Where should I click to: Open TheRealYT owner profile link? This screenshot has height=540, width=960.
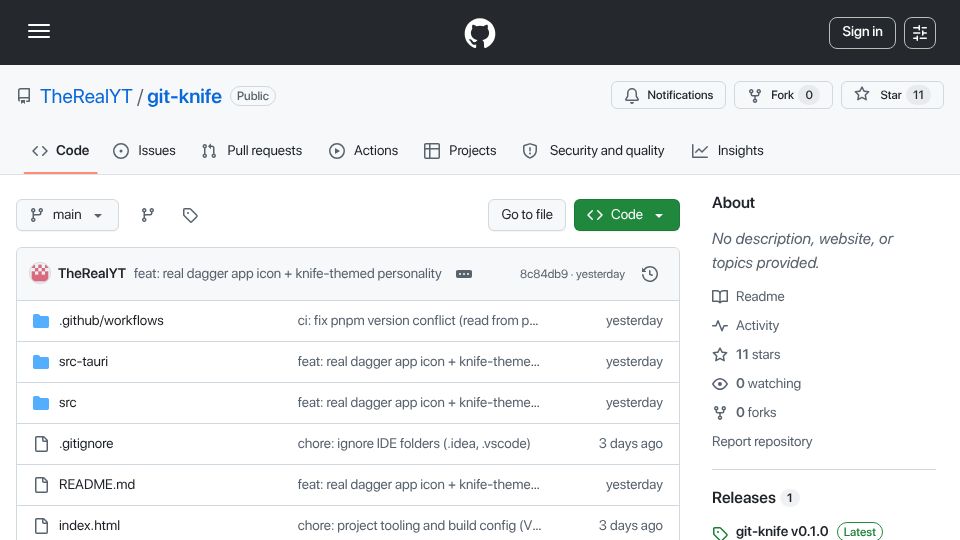point(86,96)
